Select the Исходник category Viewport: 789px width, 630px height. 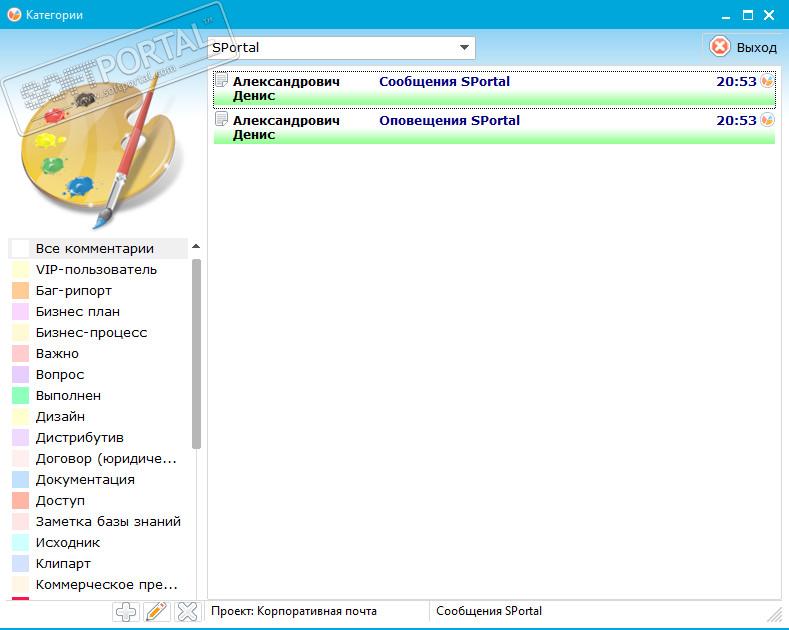click(x=98, y=543)
